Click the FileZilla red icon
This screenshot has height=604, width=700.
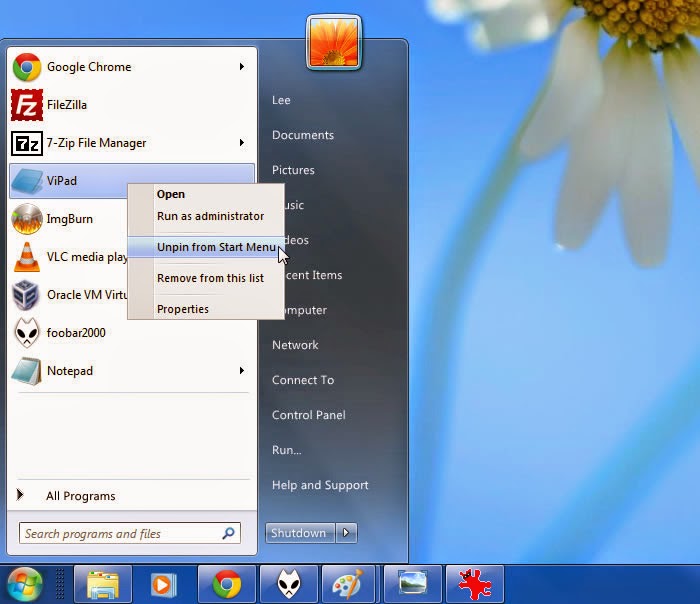point(27,105)
